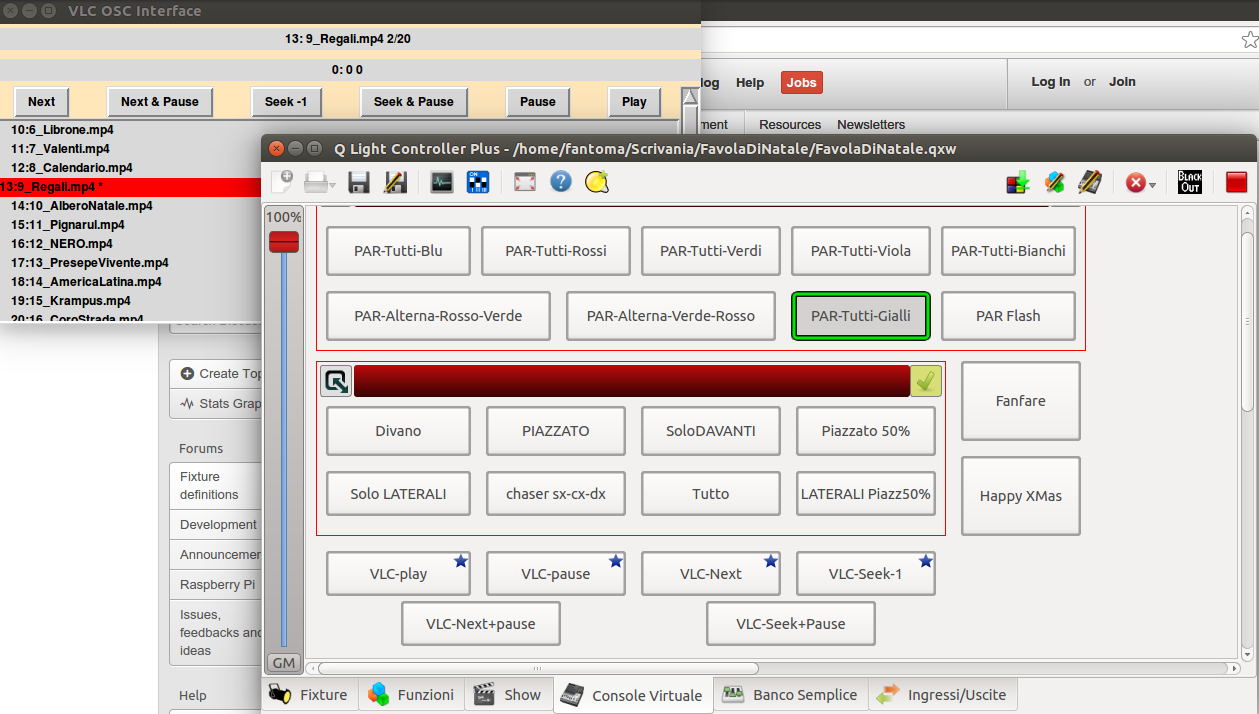This screenshot has width=1259, height=714.
Task: Start PAR-Alterna-Verde-Rosso
Action: point(671,316)
